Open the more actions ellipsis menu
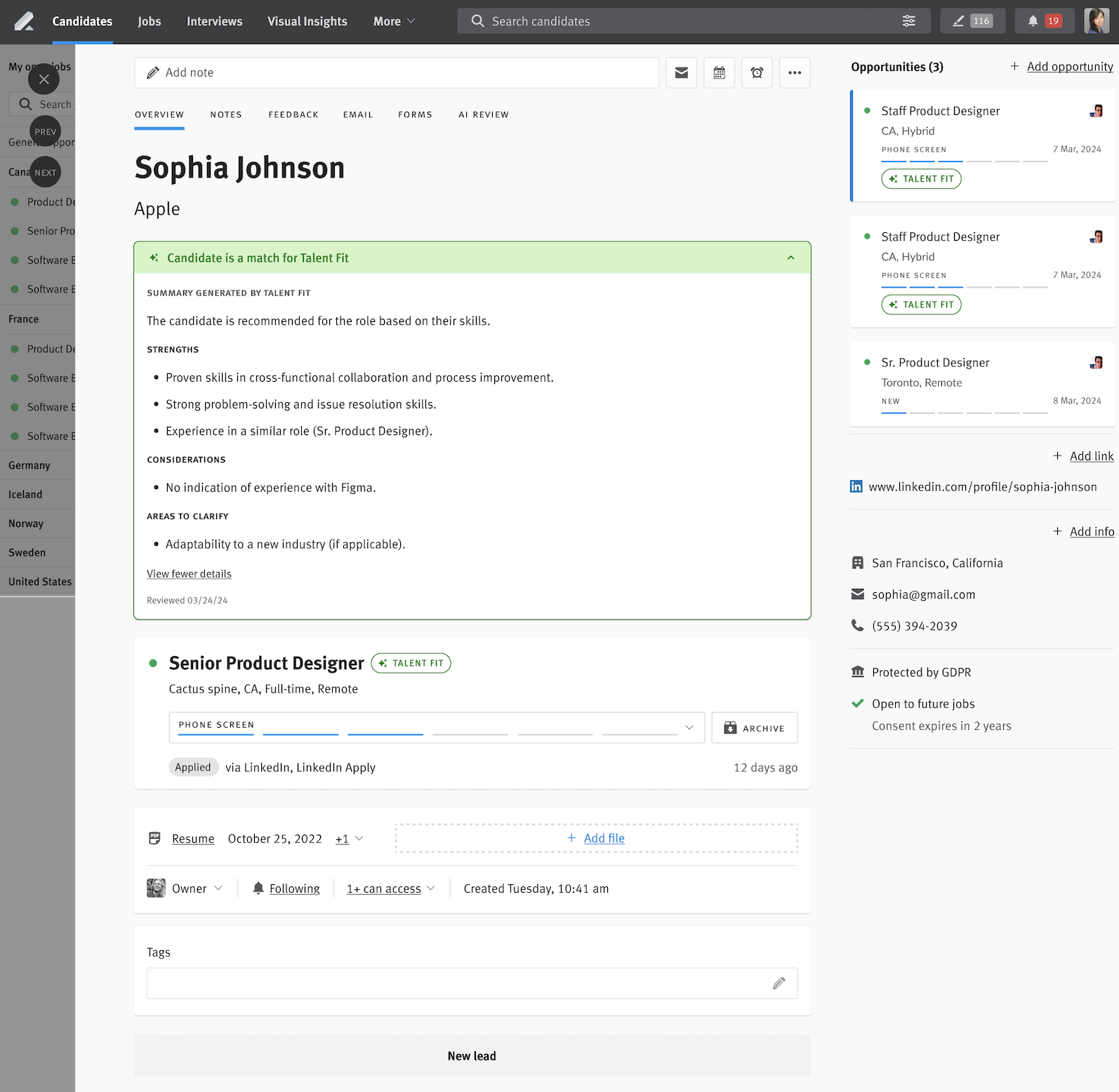1119x1092 pixels. click(795, 73)
